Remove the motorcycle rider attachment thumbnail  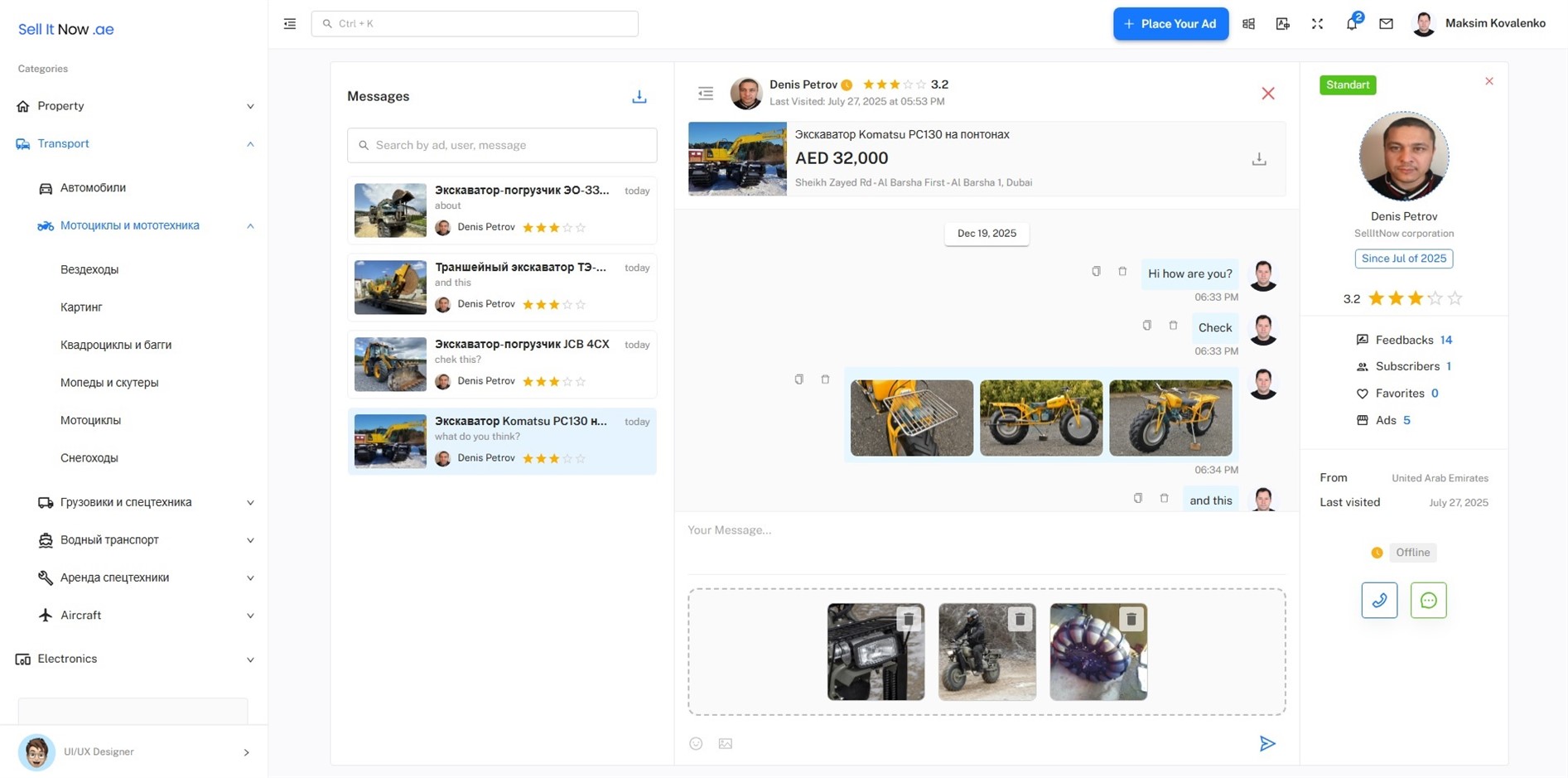click(x=1020, y=620)
